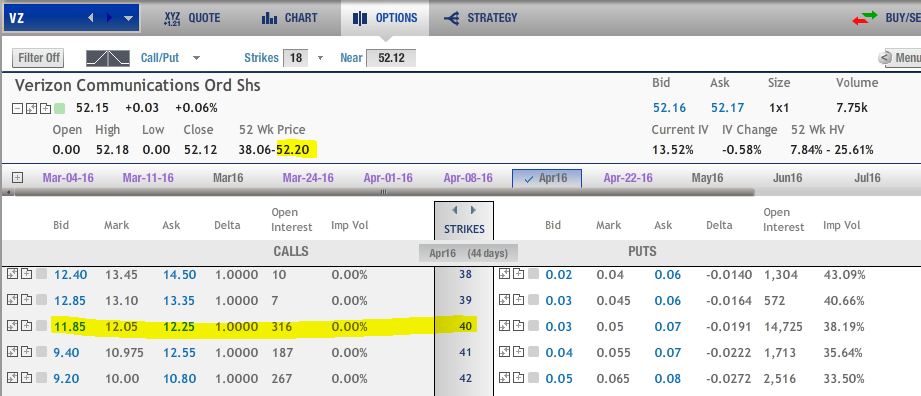Click the trade icon on 40 strike call row
Image resolution: width=921 pixels, height=396 pixels.
(x=12, y=325)
